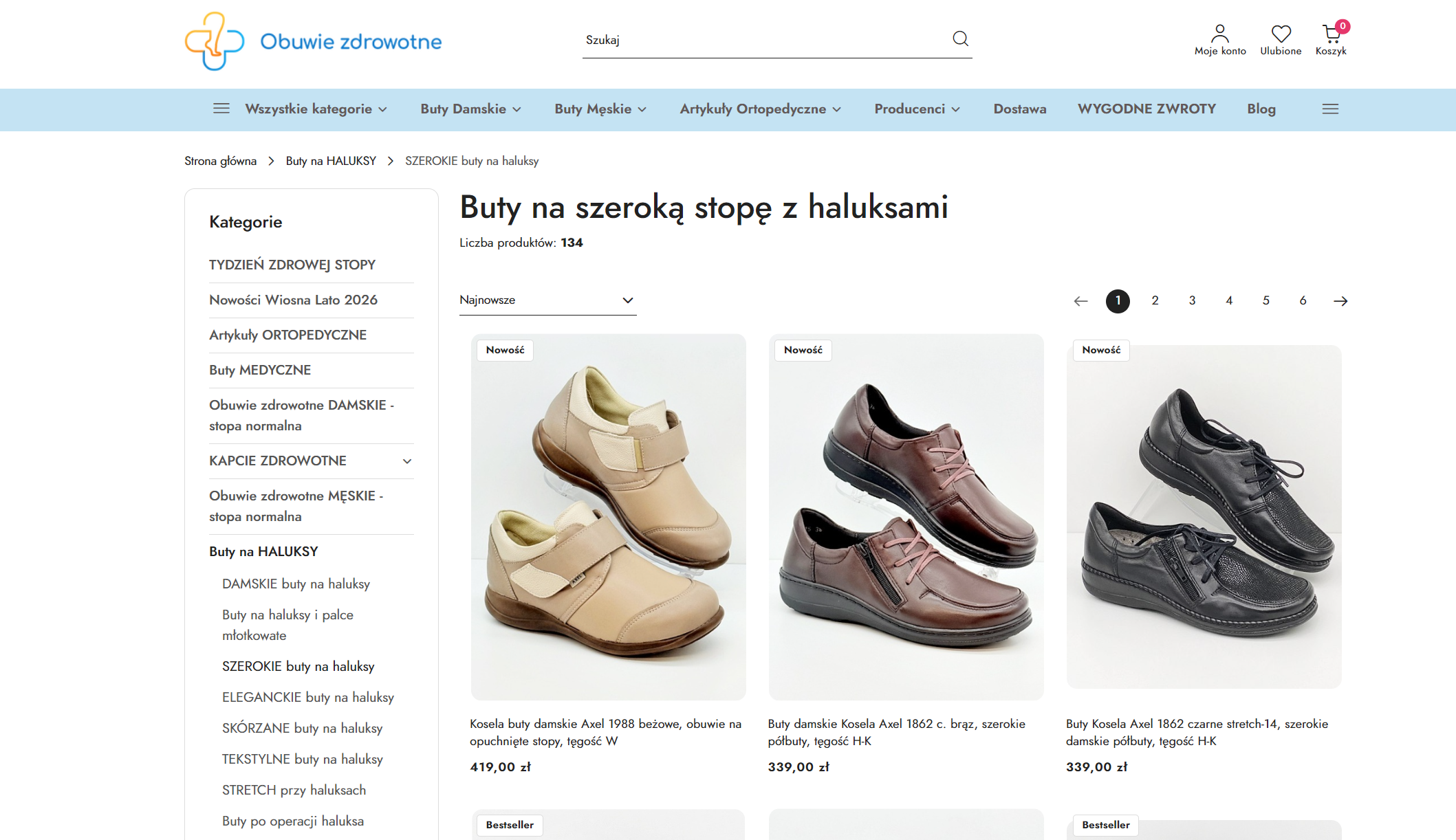Viewport: 1456px width, 840px height.
Task: Open the hamburger menu at the navbar's right end
Action: click(x=1330, y=109)
